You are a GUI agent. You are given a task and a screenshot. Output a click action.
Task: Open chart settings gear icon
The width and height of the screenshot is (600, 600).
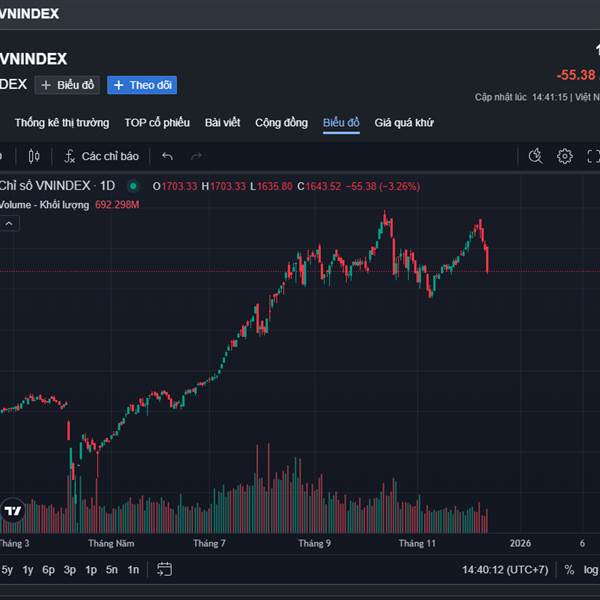point(565,156)
